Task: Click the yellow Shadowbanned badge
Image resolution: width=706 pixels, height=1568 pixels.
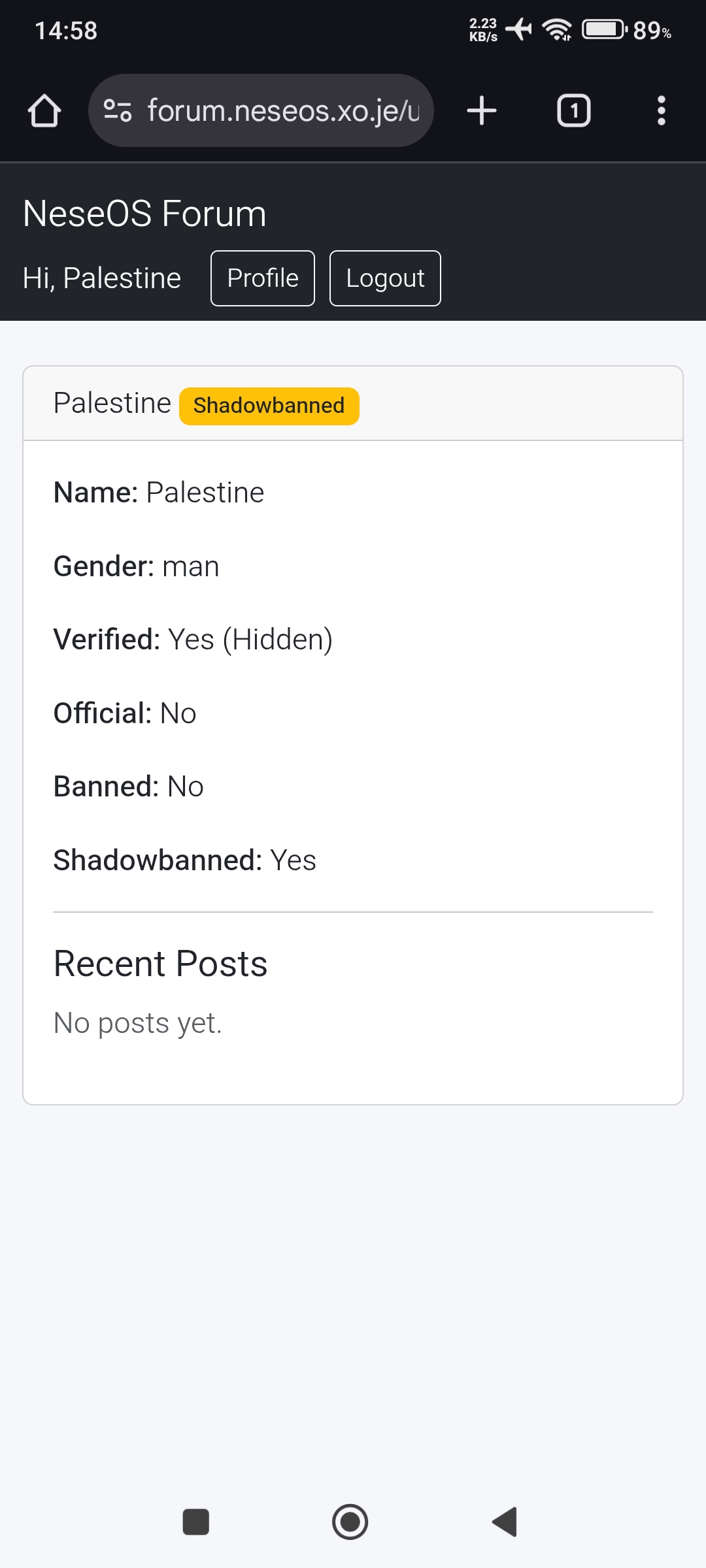Action: tap(269, 406)
